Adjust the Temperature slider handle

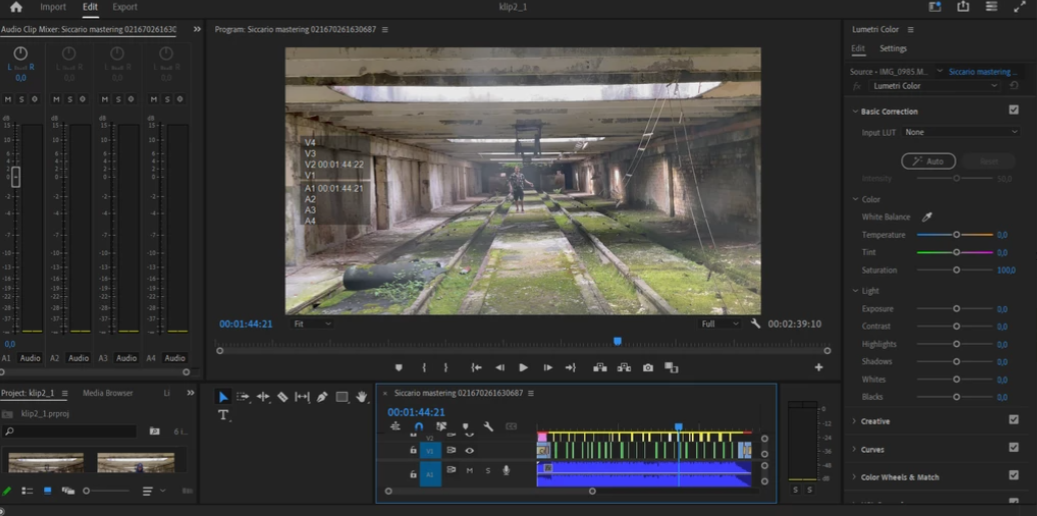click(956, 235)
